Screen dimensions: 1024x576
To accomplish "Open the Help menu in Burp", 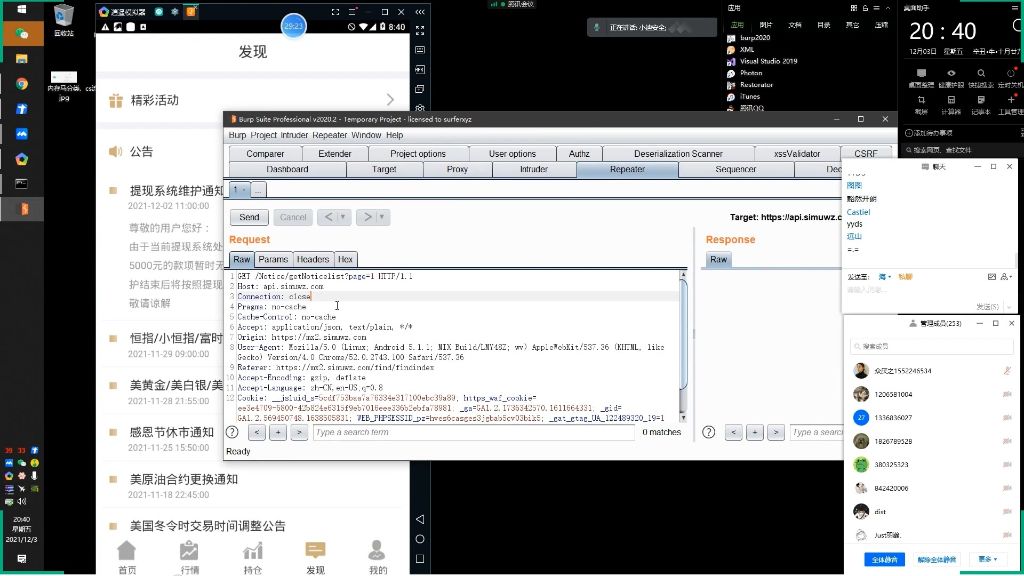I will [394, 135].
